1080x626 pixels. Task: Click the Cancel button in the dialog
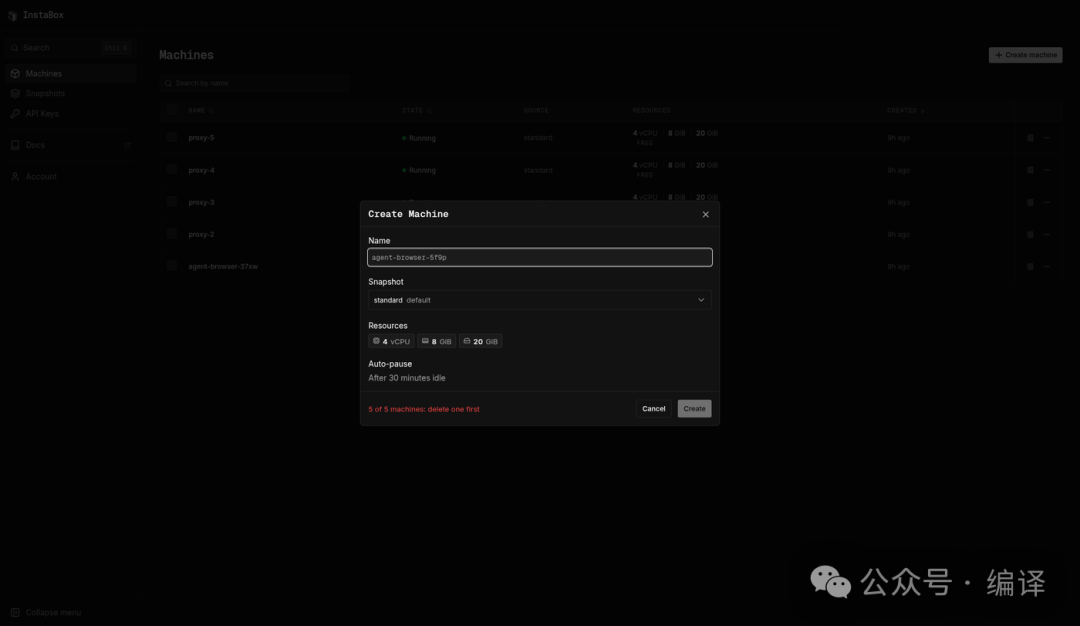[654, 409]
